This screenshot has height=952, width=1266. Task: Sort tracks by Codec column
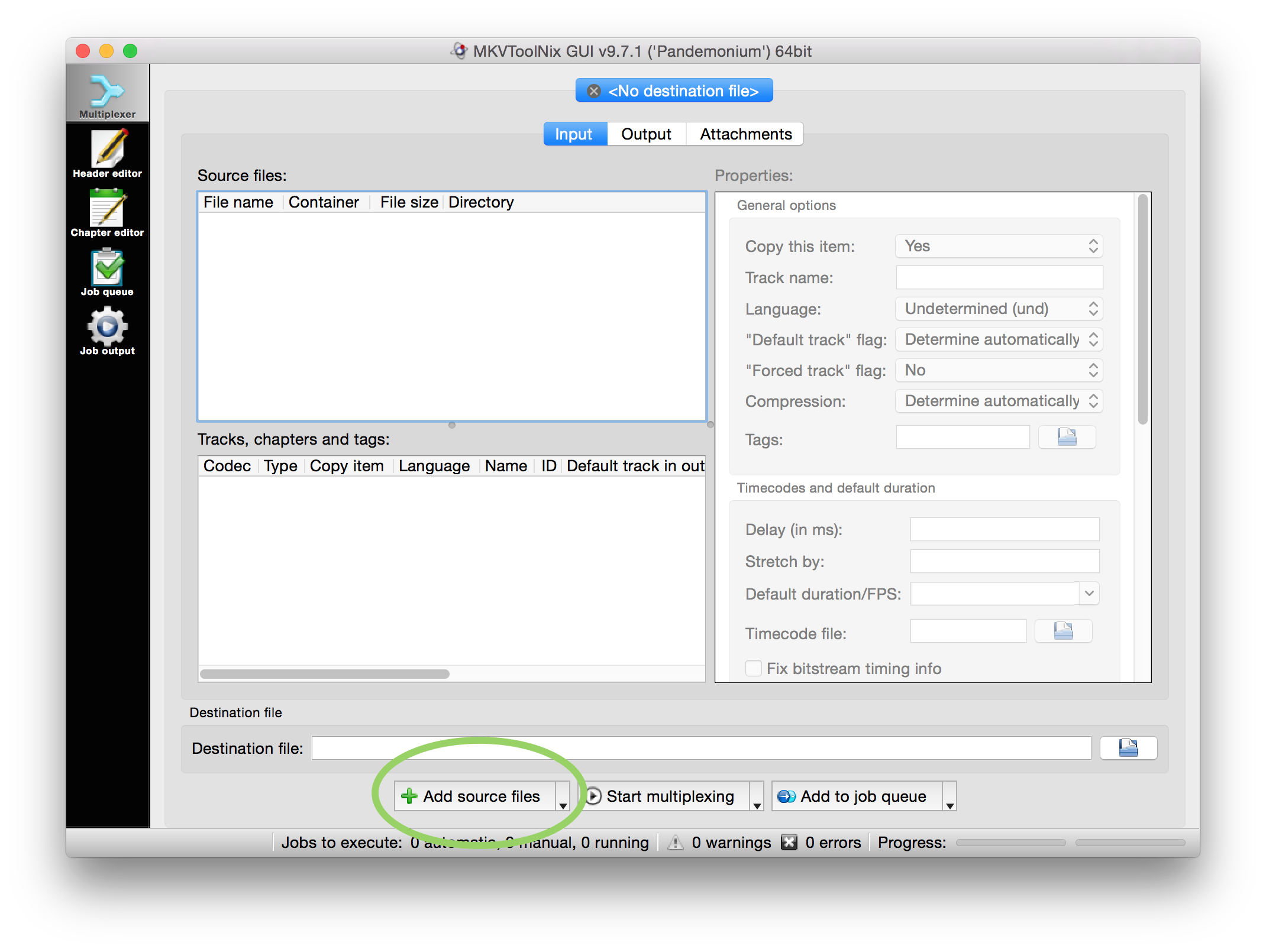tap(227, 466)
